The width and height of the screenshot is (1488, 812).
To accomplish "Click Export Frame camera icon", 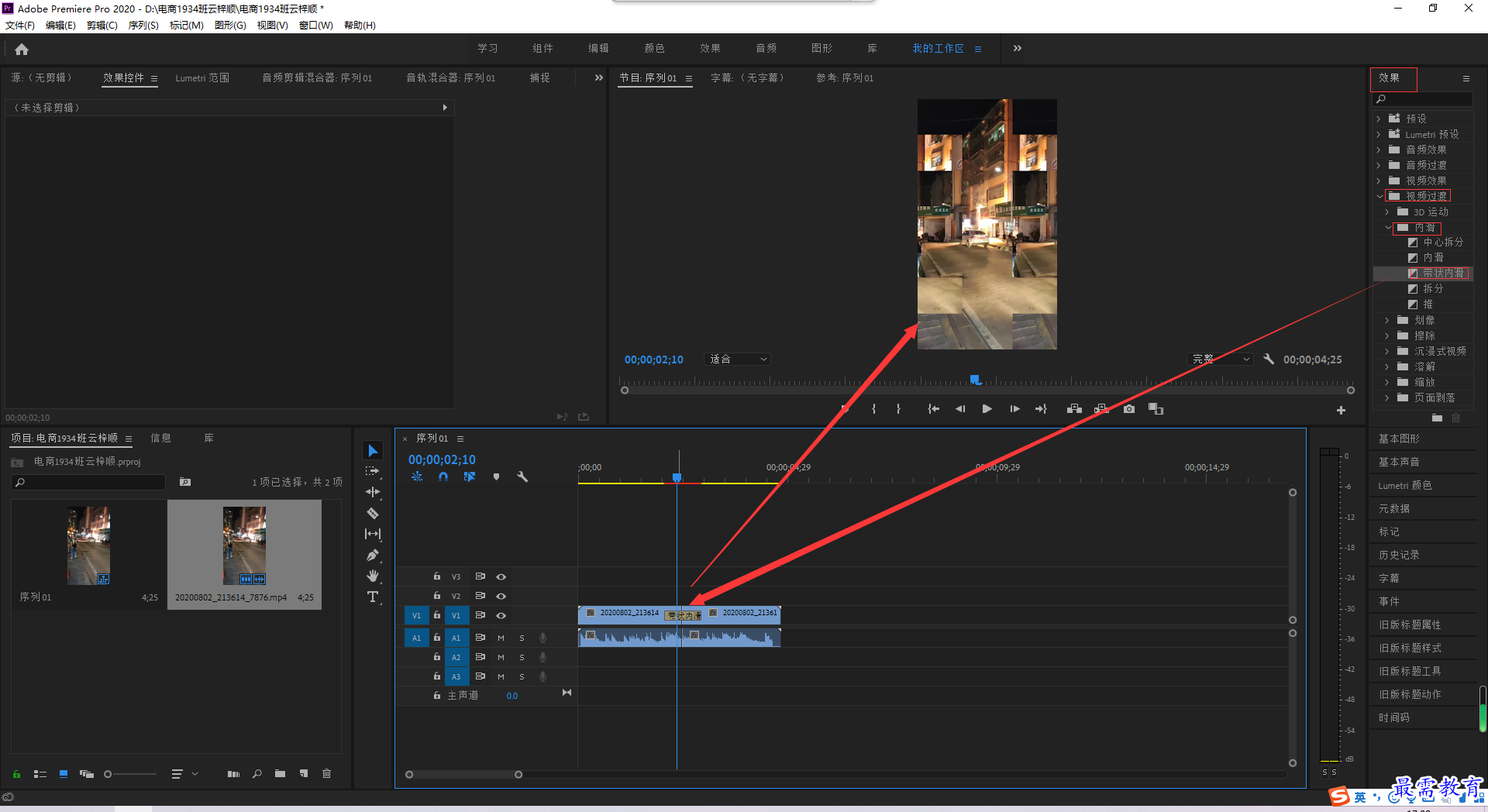I will coord(1128,409).
